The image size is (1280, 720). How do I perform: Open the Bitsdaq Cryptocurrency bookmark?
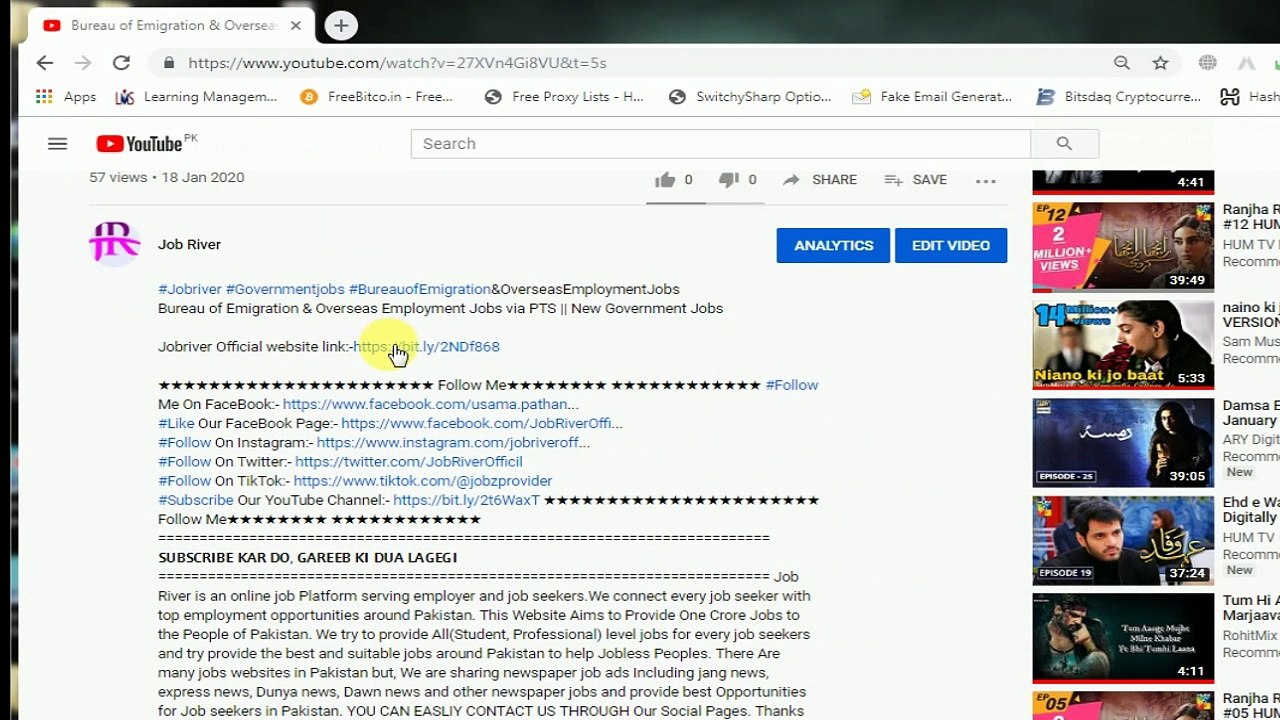(1119, 97)
